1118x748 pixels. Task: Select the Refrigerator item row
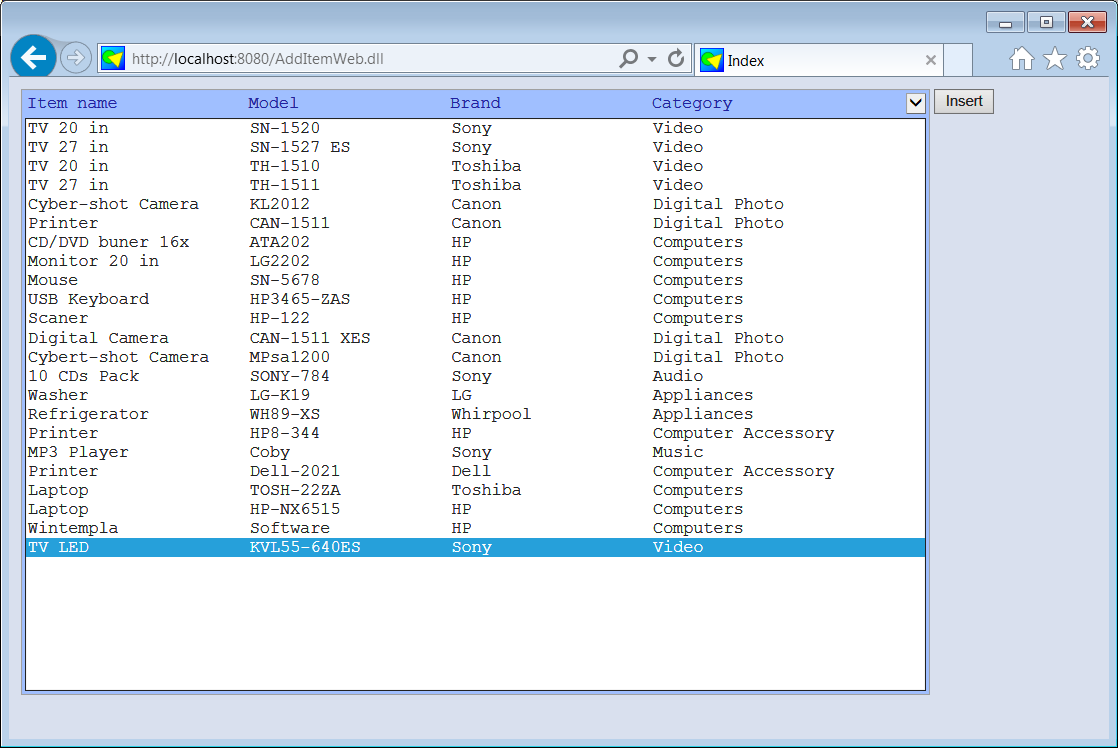coord(475,414)
